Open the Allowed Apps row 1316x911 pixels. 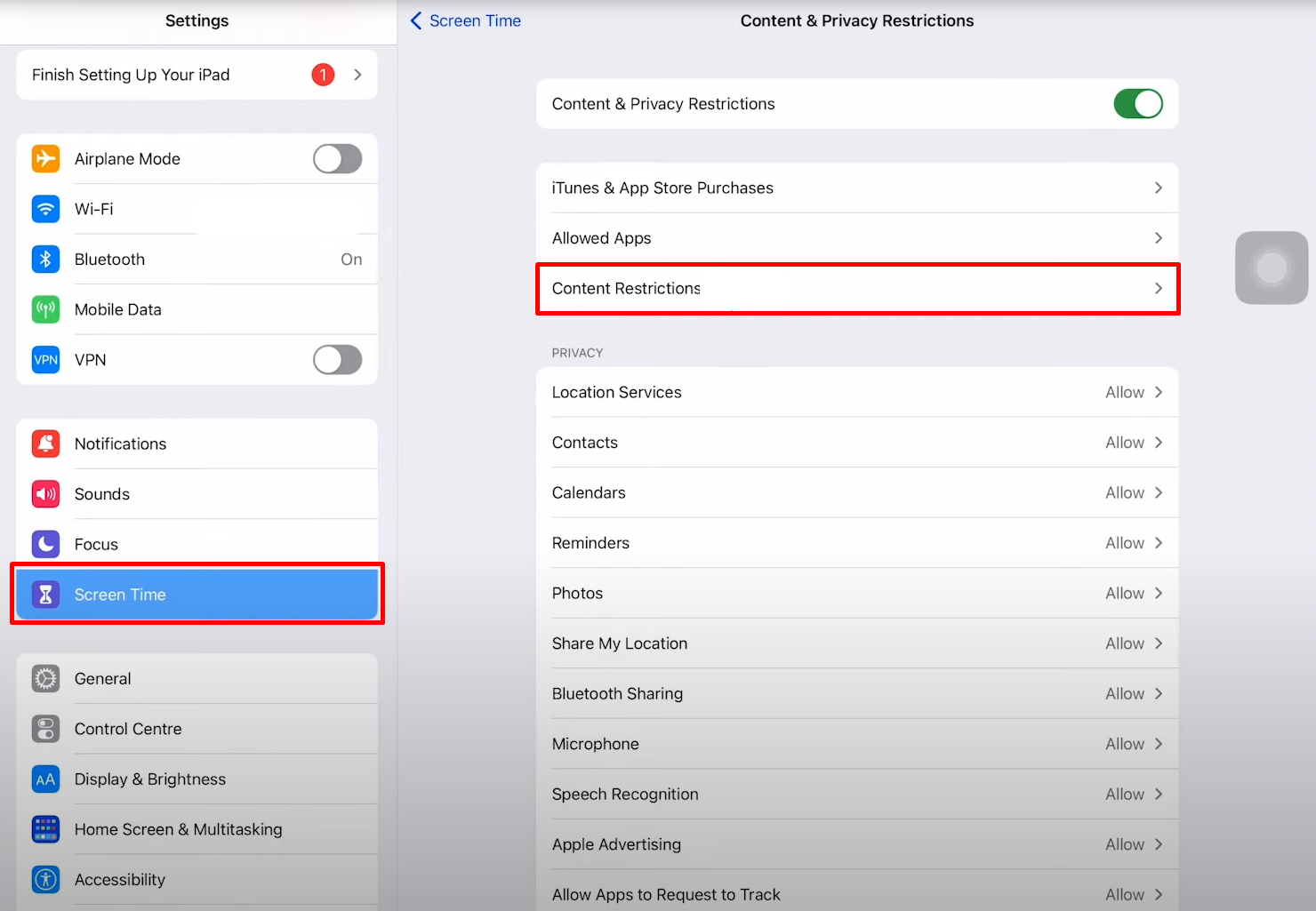click(856, 238)
